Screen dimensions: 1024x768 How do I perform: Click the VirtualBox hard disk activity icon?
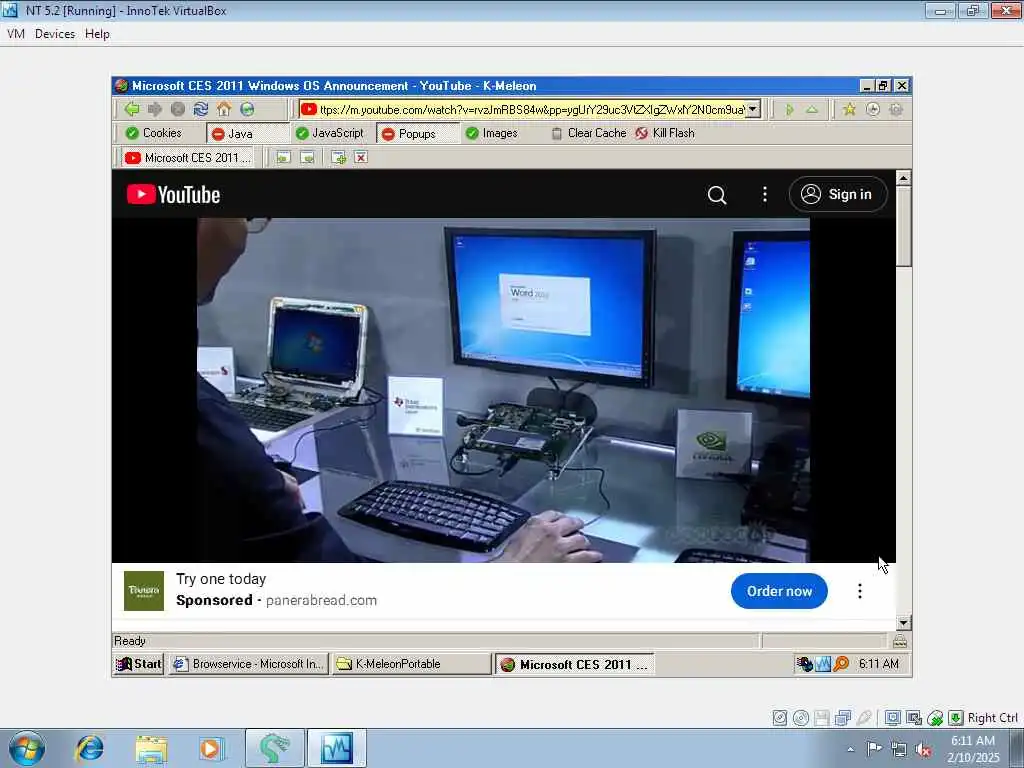point(780,718)
